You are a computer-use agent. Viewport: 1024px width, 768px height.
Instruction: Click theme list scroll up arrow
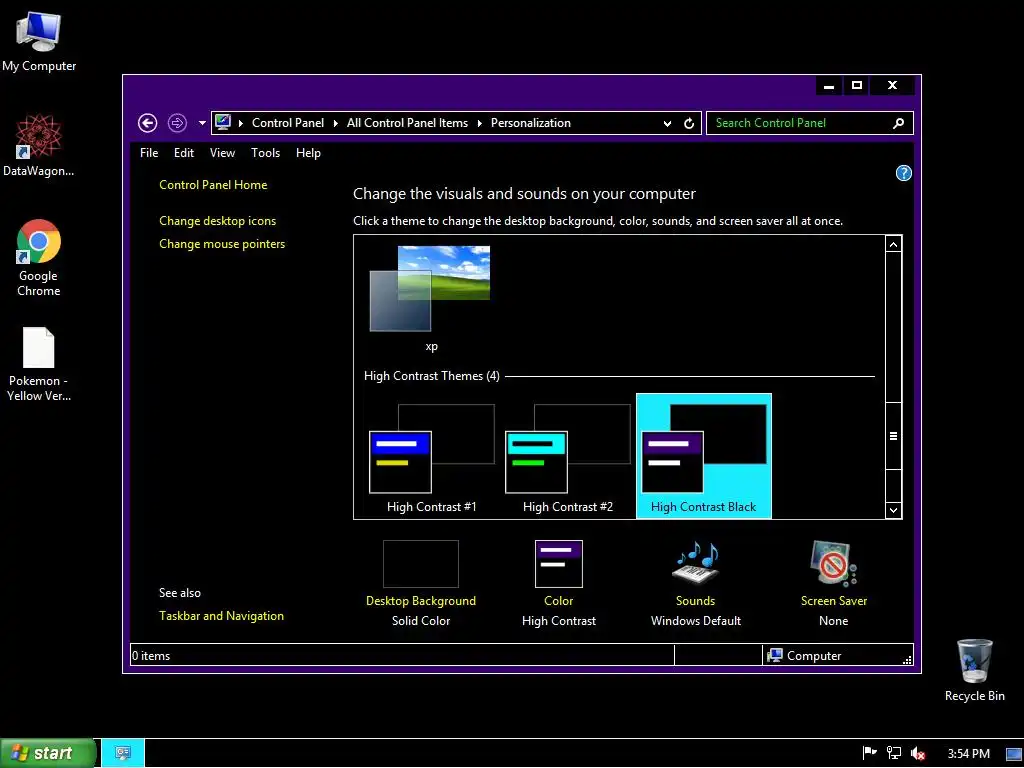[x=893, y=244]
